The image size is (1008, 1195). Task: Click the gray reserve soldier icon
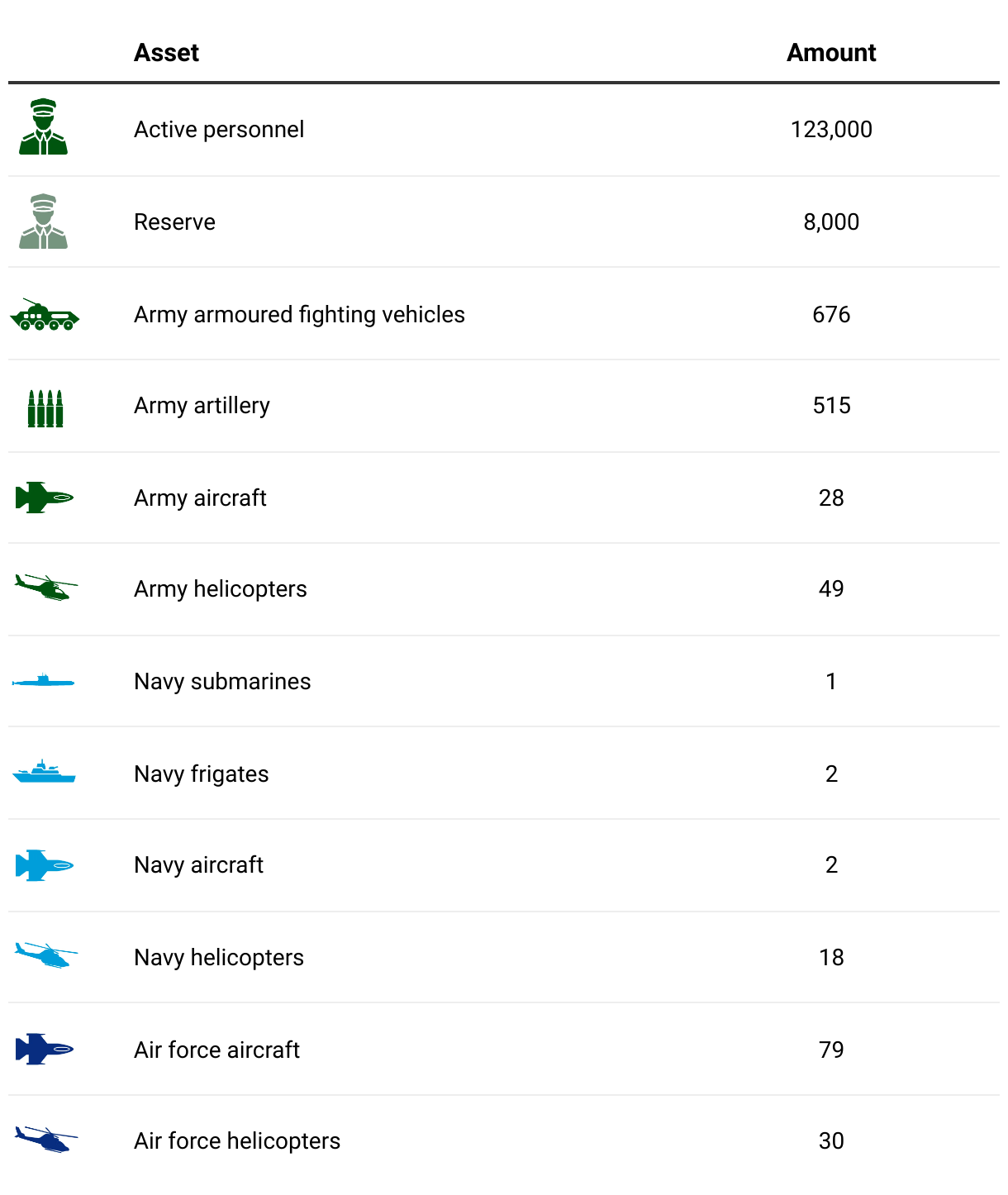(x=44, y=221)
